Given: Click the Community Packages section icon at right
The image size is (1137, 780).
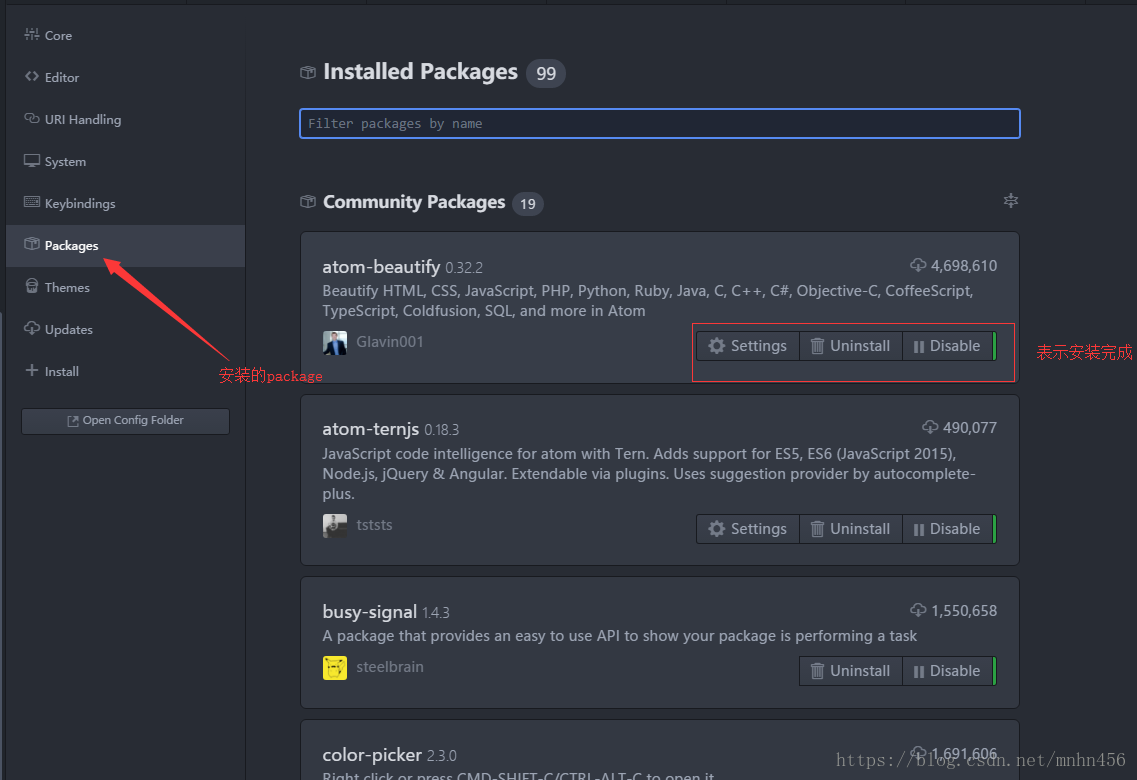Looking at the screenshot, I should 1011,200.
